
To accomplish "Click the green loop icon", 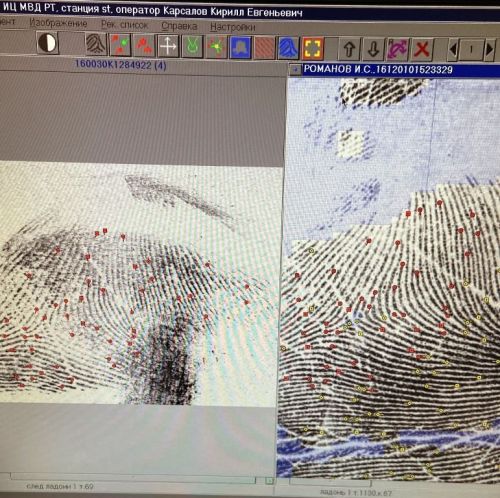I will click(192, 47).
